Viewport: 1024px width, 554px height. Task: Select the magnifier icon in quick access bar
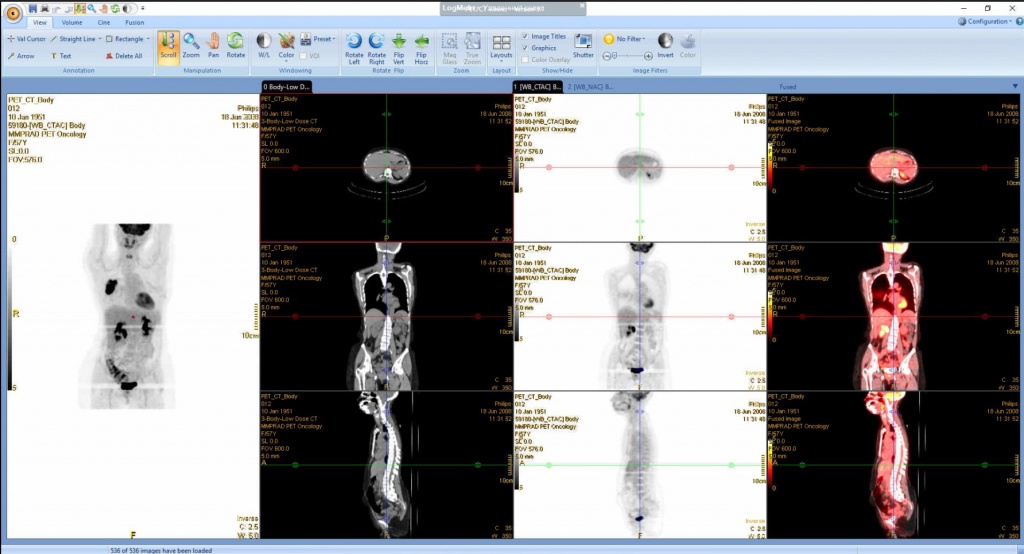pyautogui.click(x=91, y=8)
